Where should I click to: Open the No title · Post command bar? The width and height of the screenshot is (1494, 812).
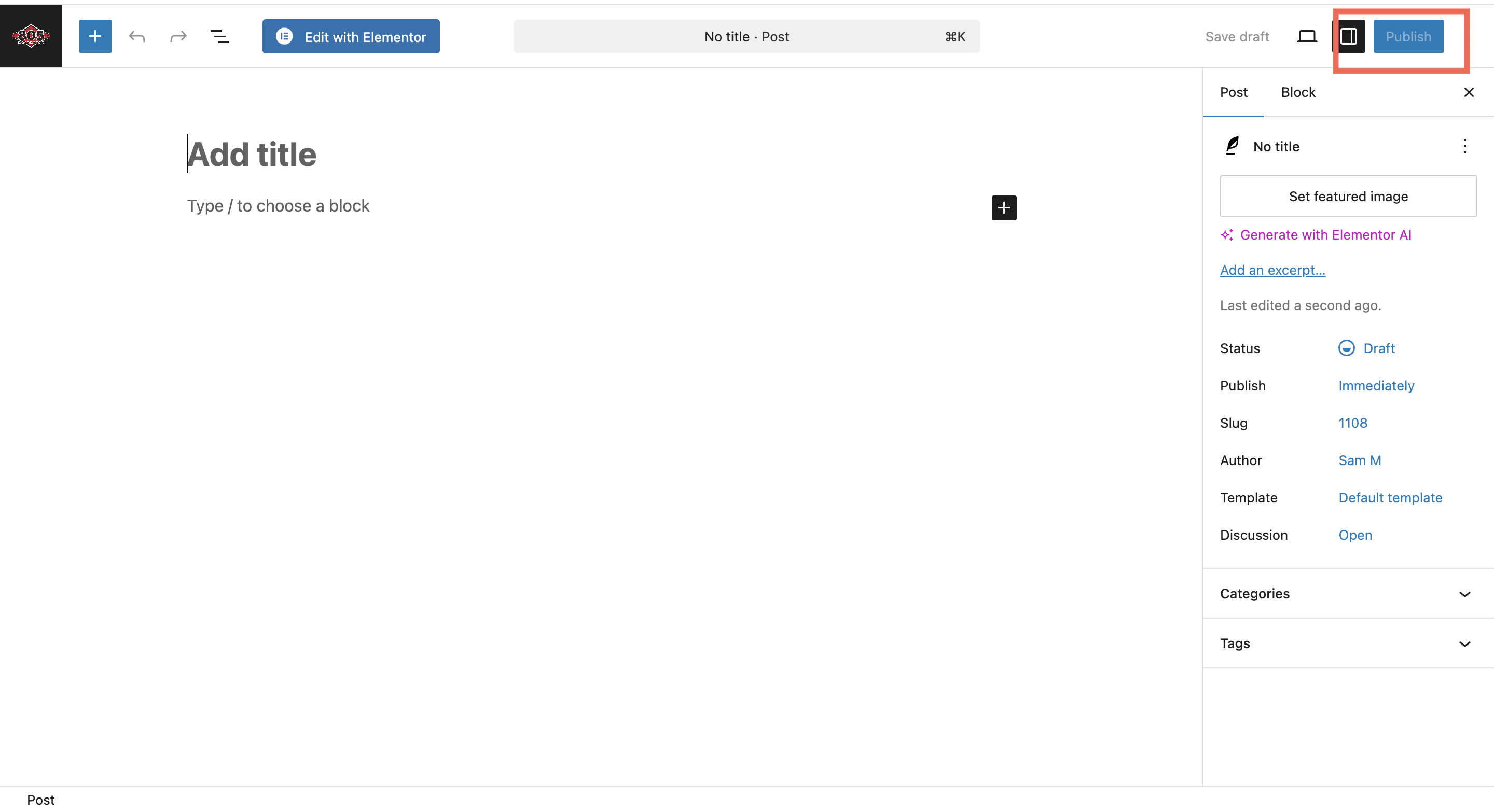746,36
